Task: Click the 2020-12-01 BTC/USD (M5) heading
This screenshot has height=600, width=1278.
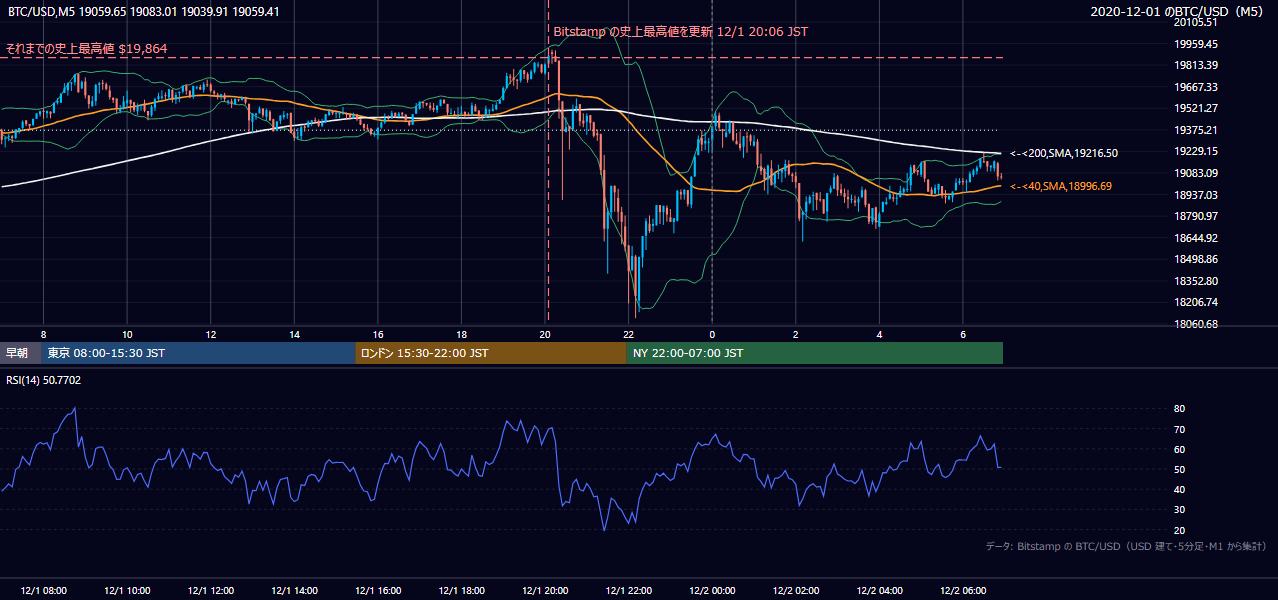Action: click(1179, 12)
